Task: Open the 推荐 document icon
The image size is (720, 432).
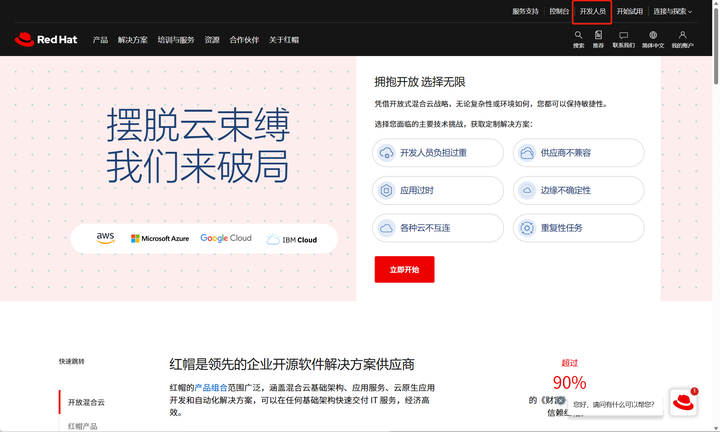Action: pos(598,35)
